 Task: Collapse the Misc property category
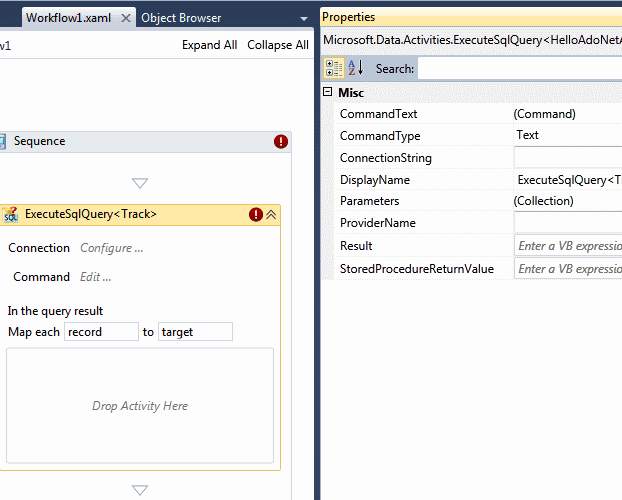[x=328, y=93]
